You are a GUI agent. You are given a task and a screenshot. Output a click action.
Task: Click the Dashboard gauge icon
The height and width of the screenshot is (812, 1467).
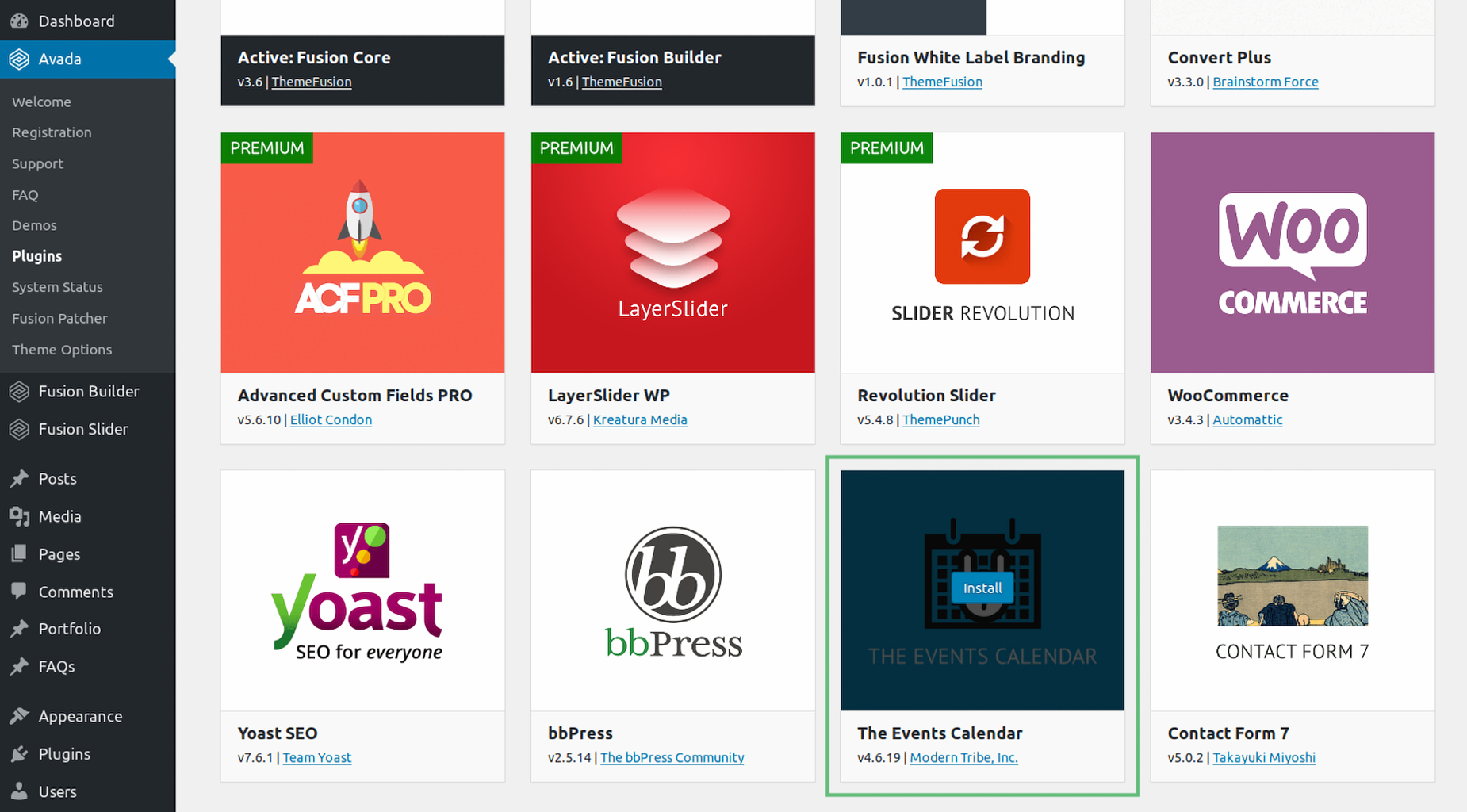point(19,21)
